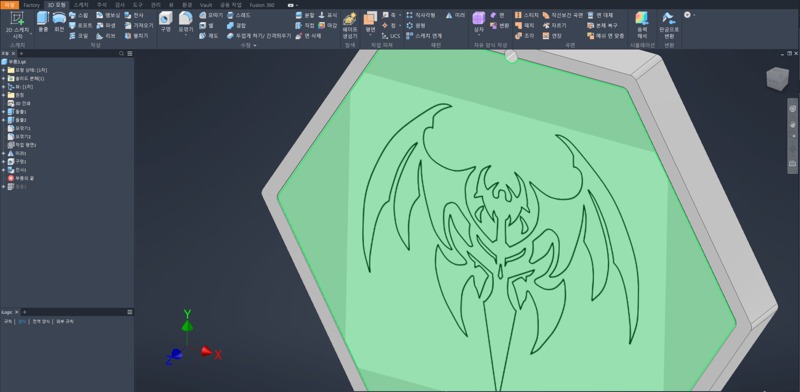Expand the 돌출1 feature node
Screen dimensions: 800x392
coord(4,111)
